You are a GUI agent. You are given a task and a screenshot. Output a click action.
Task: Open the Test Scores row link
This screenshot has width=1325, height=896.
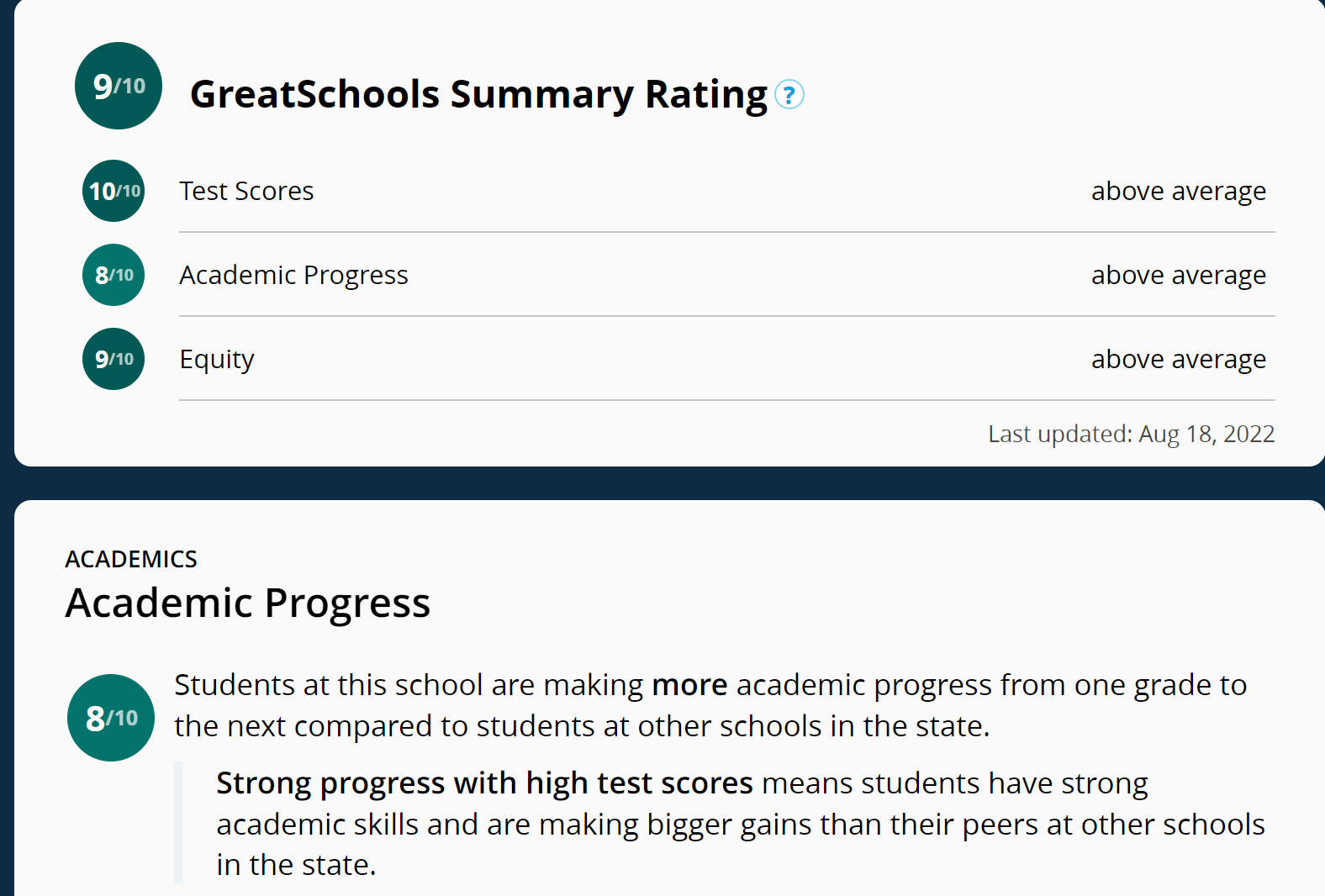[x=246, y=192]
